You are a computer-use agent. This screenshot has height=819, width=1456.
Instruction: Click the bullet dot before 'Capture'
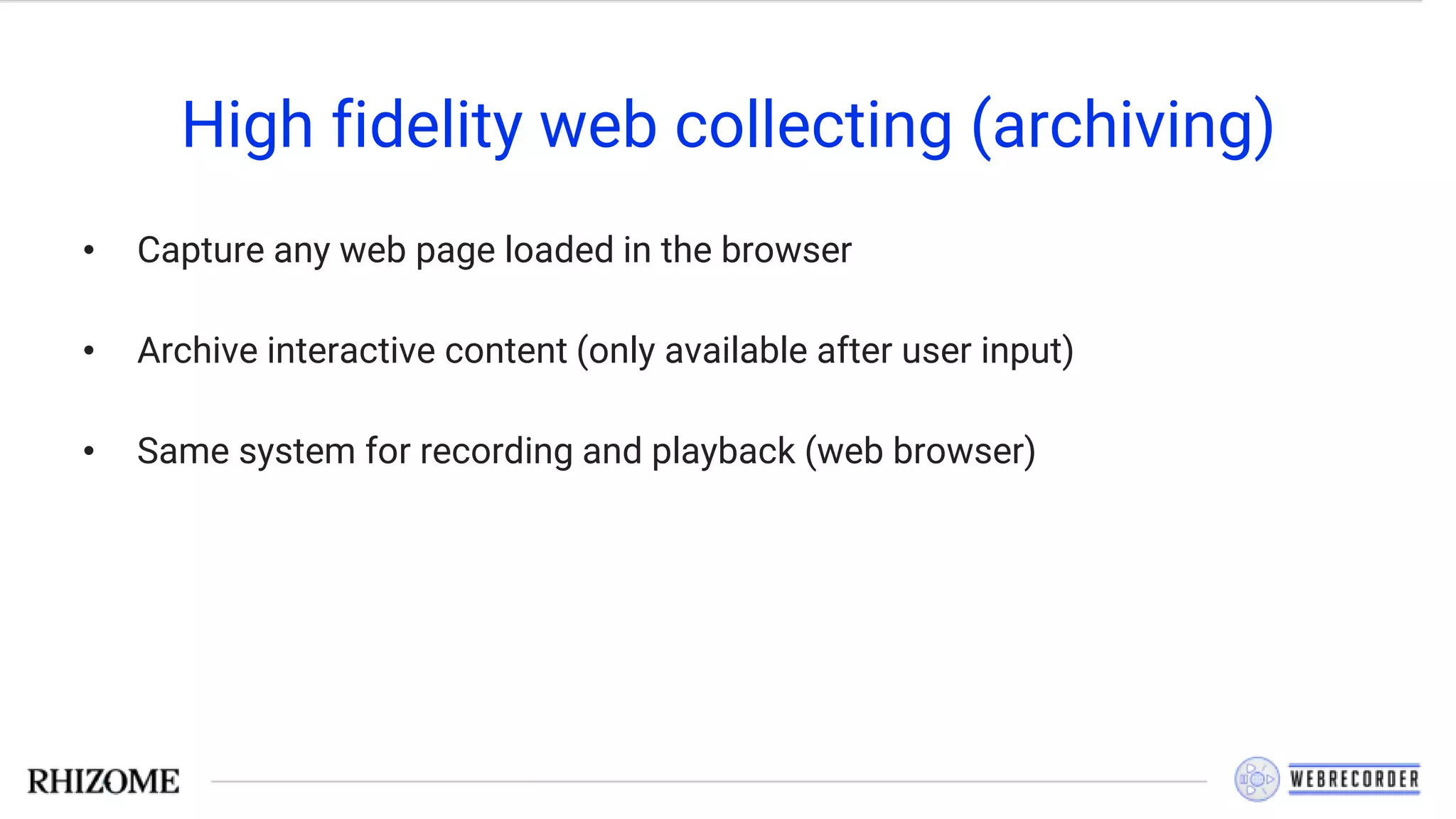click(89, 250)
